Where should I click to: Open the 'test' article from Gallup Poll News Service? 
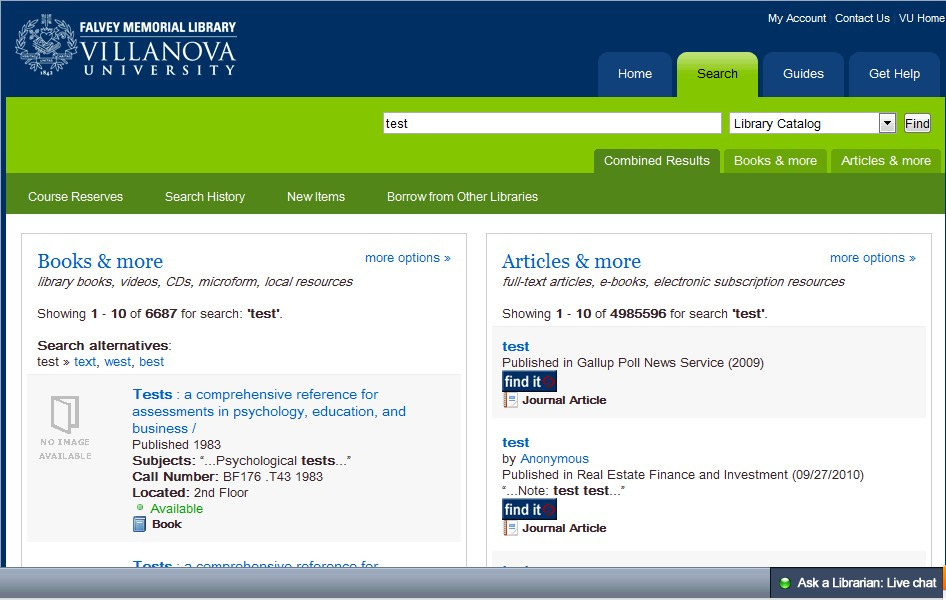(x=515, y=346)
